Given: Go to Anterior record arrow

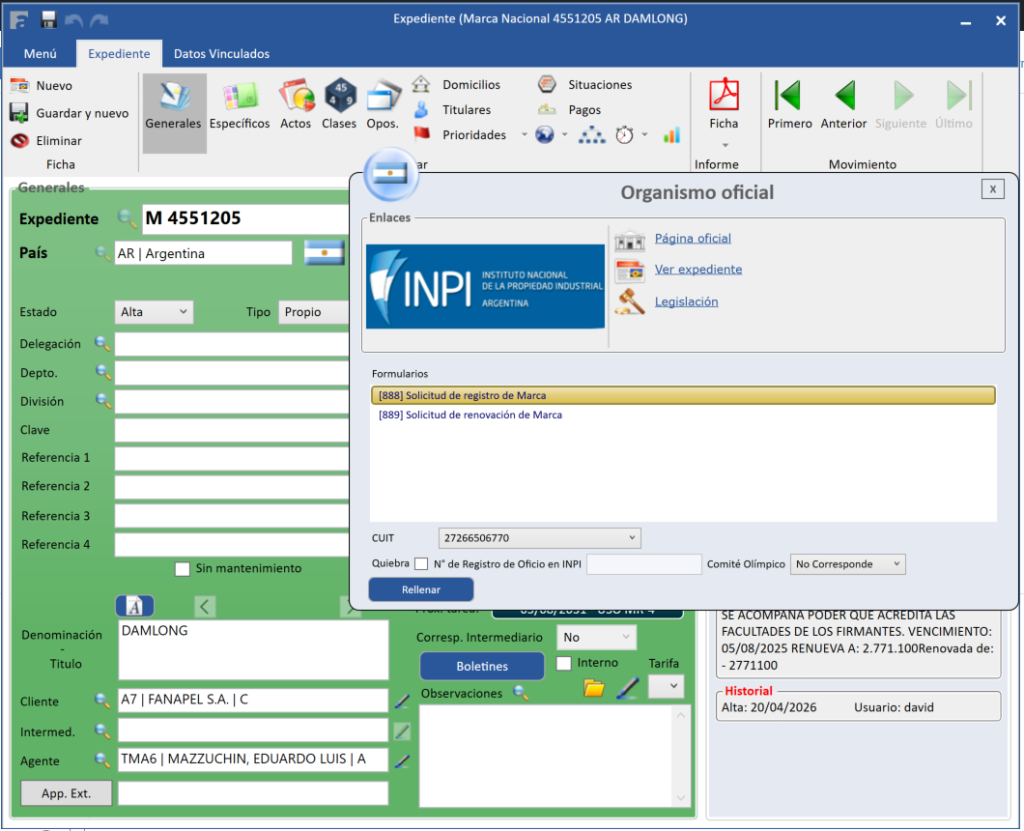Looking at the screenshot, I should [843, 96].
